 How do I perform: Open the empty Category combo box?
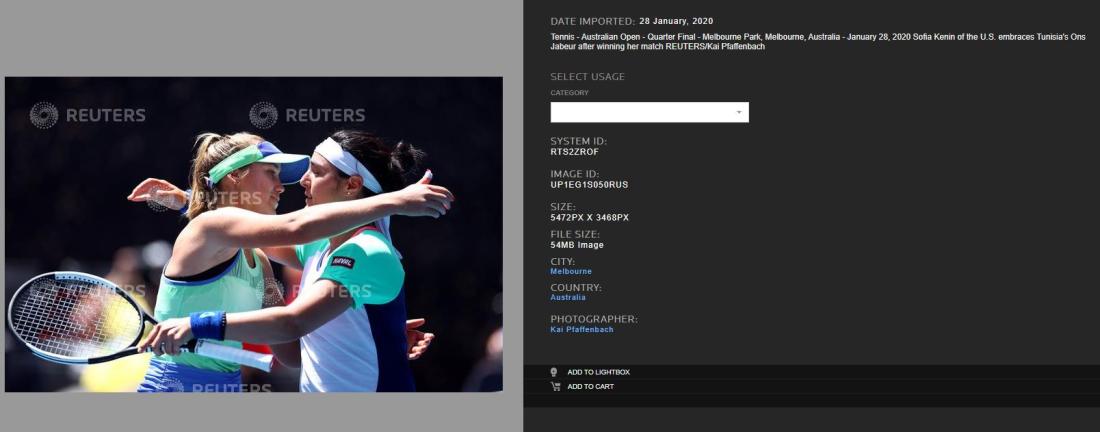click(650, 112)
